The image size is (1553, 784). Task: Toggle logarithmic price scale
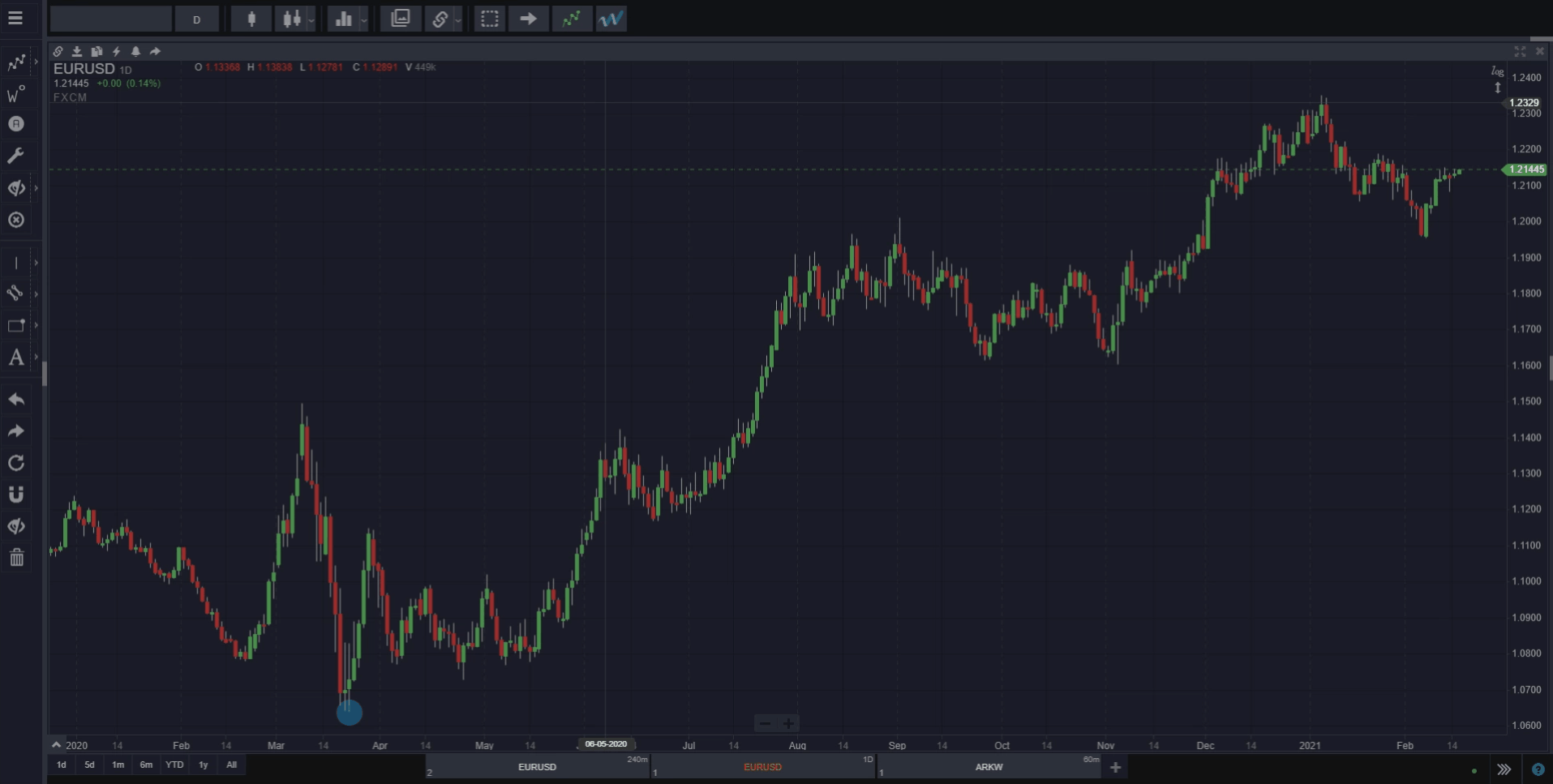1496,71
